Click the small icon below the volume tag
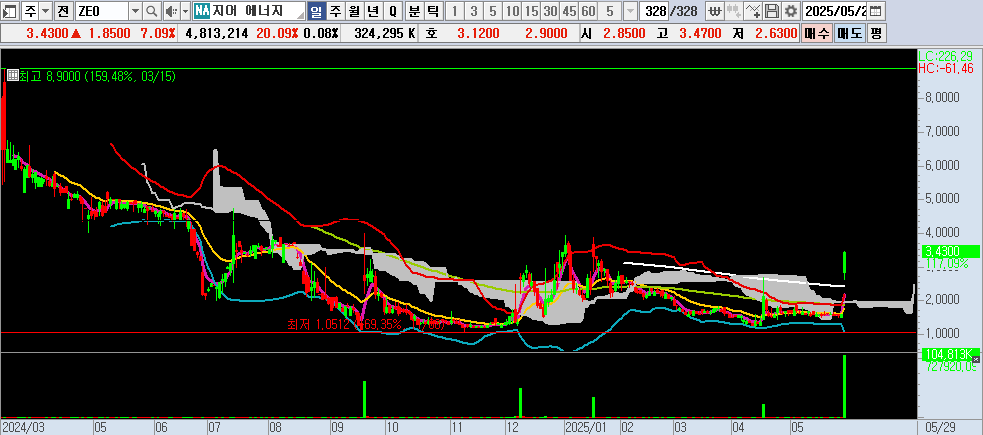The image size is (983, 435). pos(975,361)
